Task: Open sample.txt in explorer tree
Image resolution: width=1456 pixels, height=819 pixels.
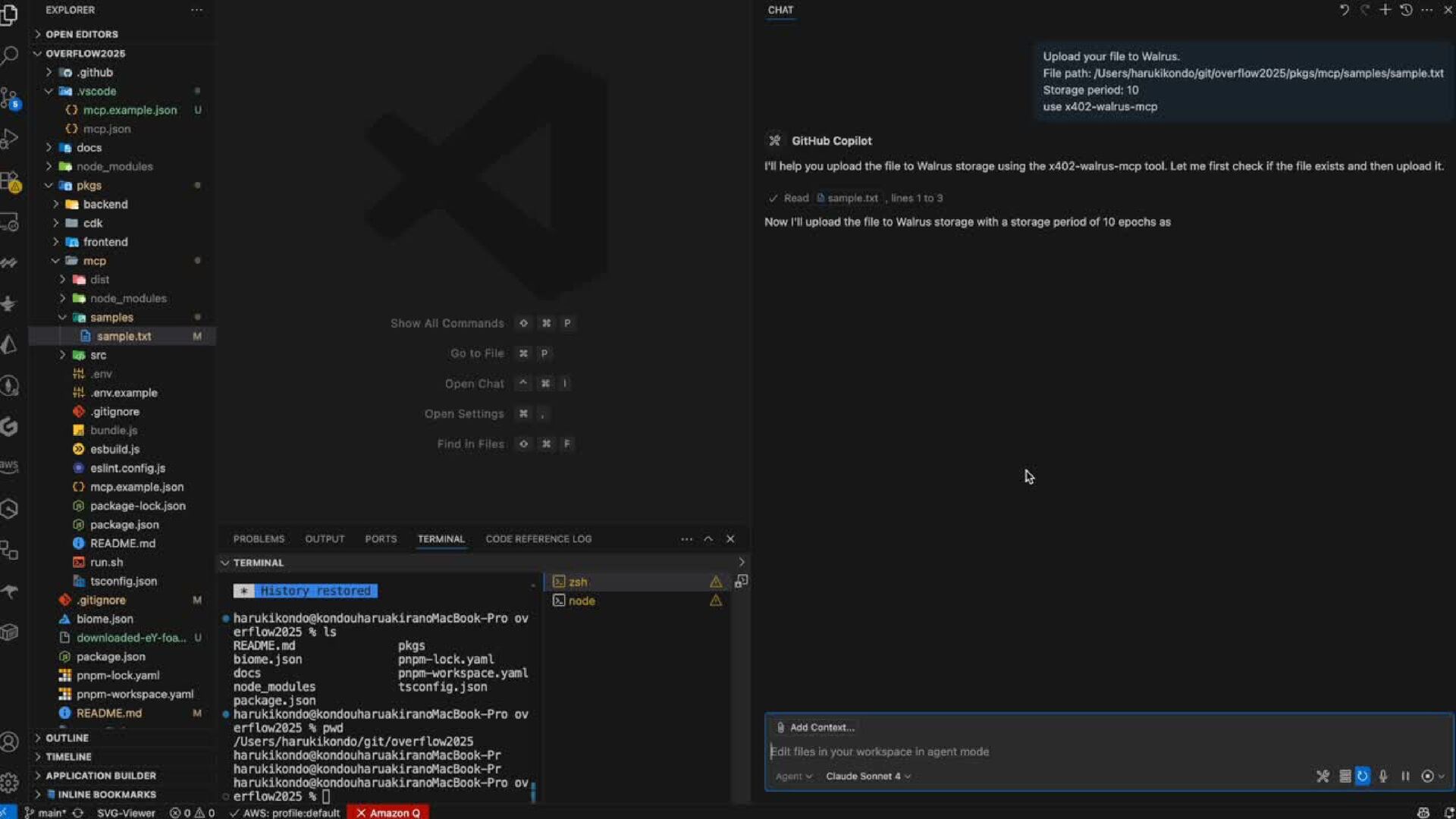Action: coord(121,337)
